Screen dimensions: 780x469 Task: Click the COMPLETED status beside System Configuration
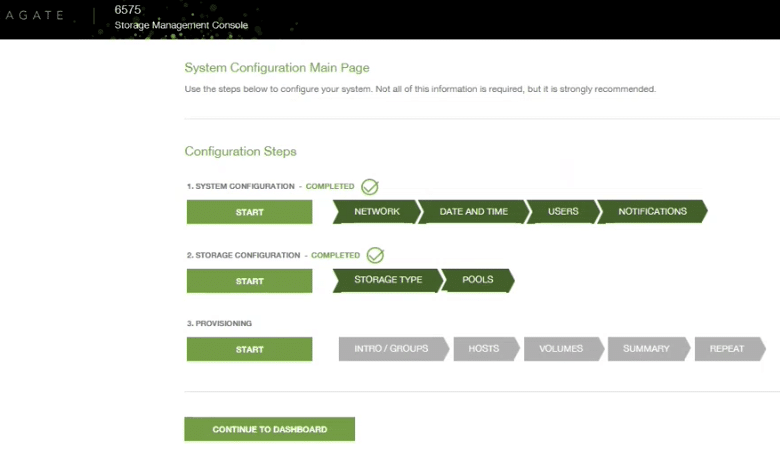[x=330, y=186]
